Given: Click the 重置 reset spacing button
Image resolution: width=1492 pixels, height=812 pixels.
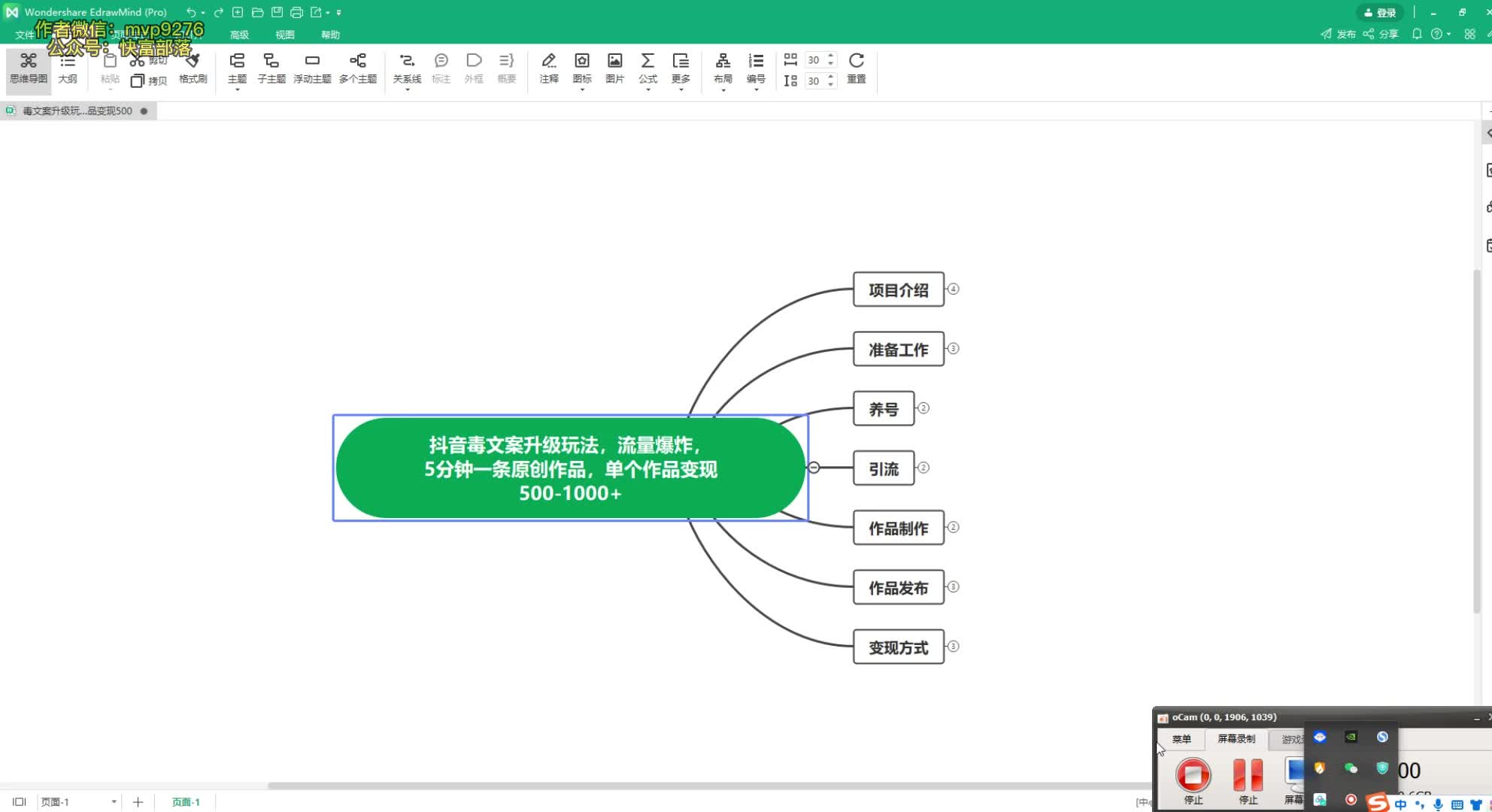Looking at the screenshot, I should pos(857,68).
